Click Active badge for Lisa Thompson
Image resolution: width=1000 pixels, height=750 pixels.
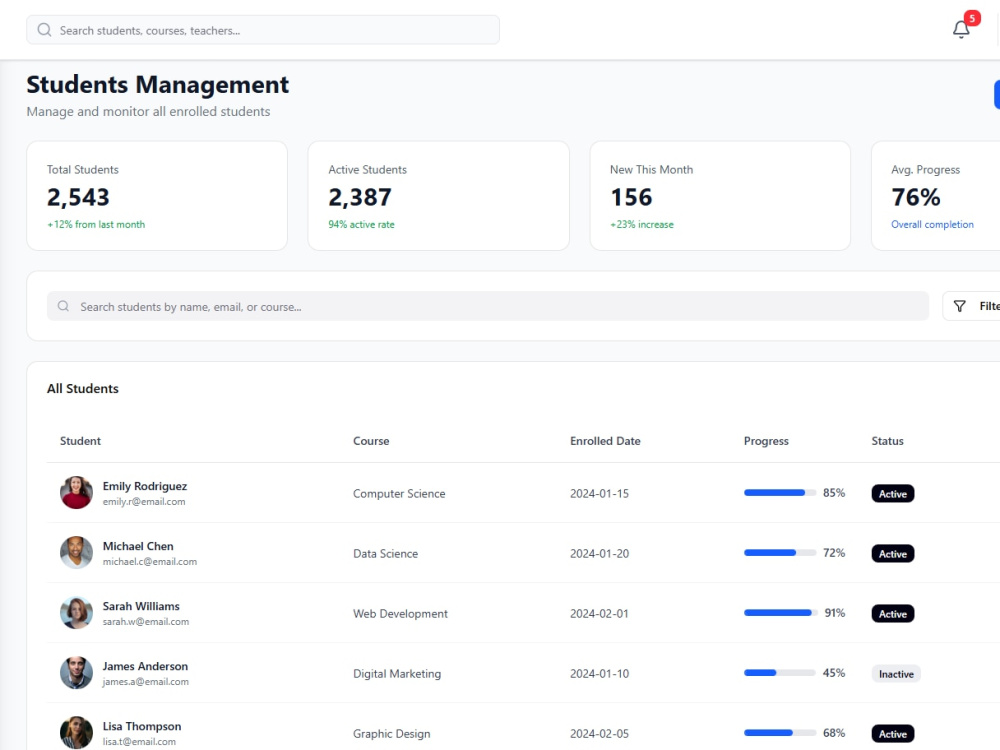[893, 733]
